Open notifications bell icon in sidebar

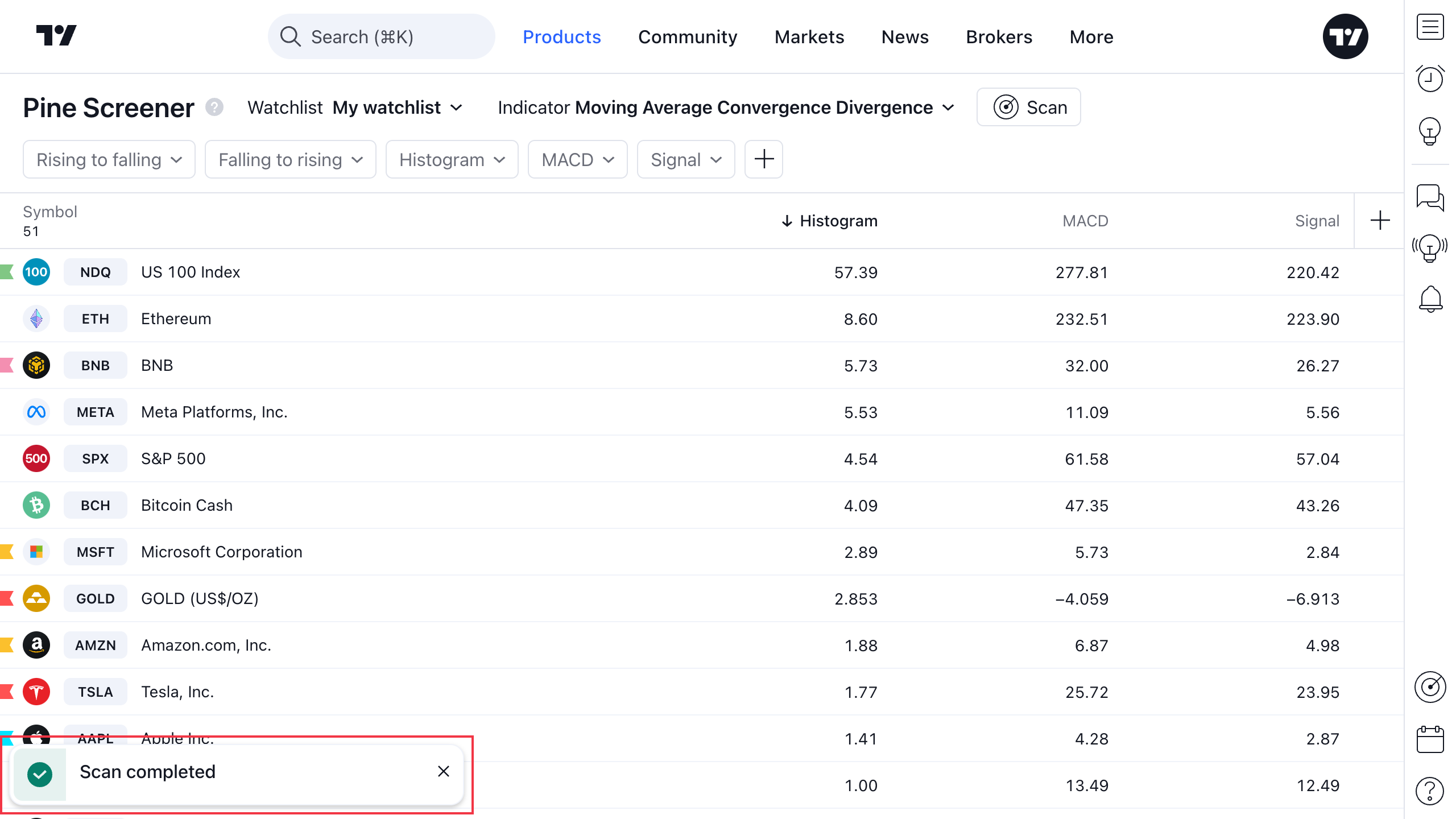pyautogui.click(x=1430, y=299)
